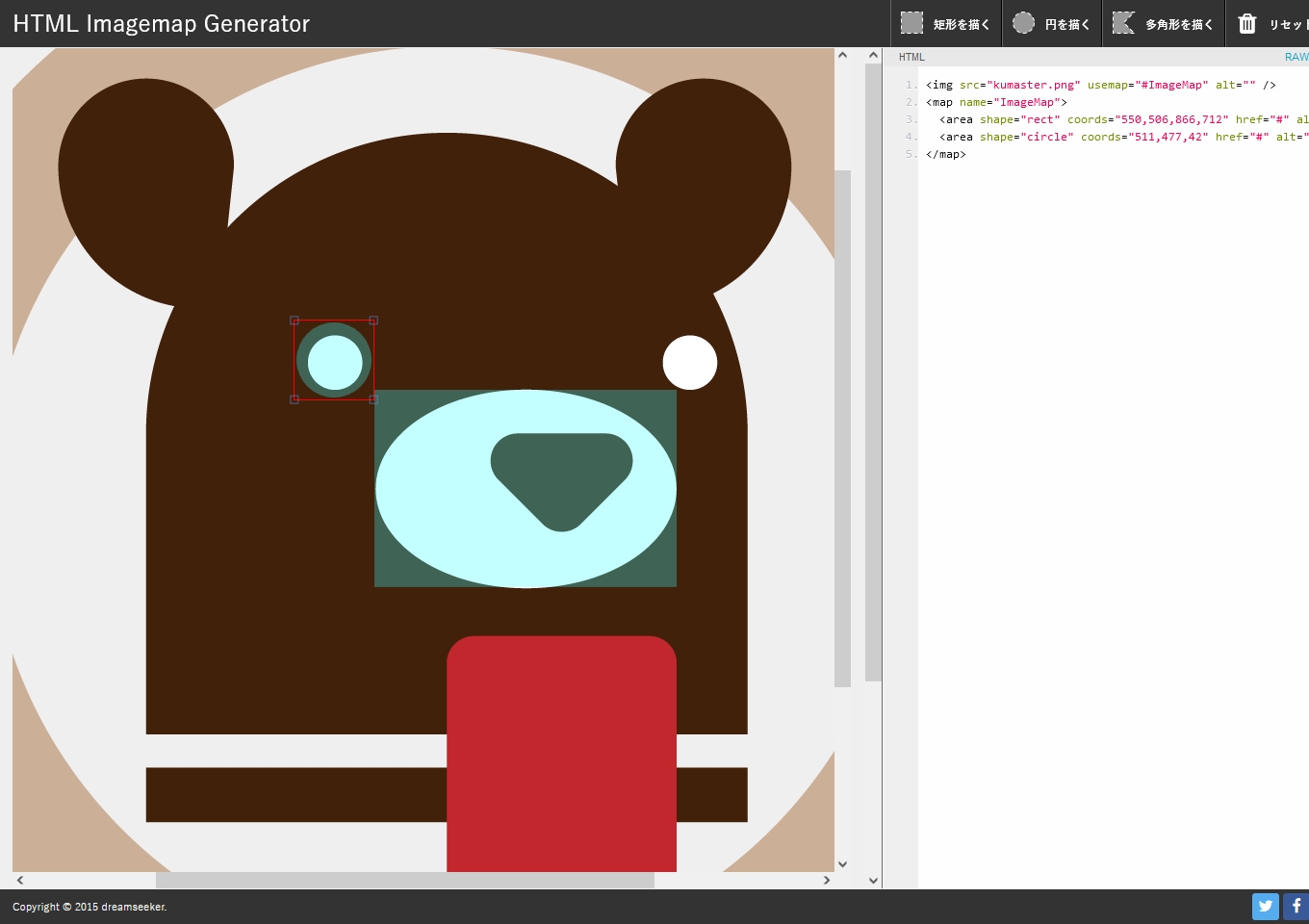The width and height of the screenshot is (1309, 924).
Task: Share via the Twitter icon
Action: coord(1266,906)
